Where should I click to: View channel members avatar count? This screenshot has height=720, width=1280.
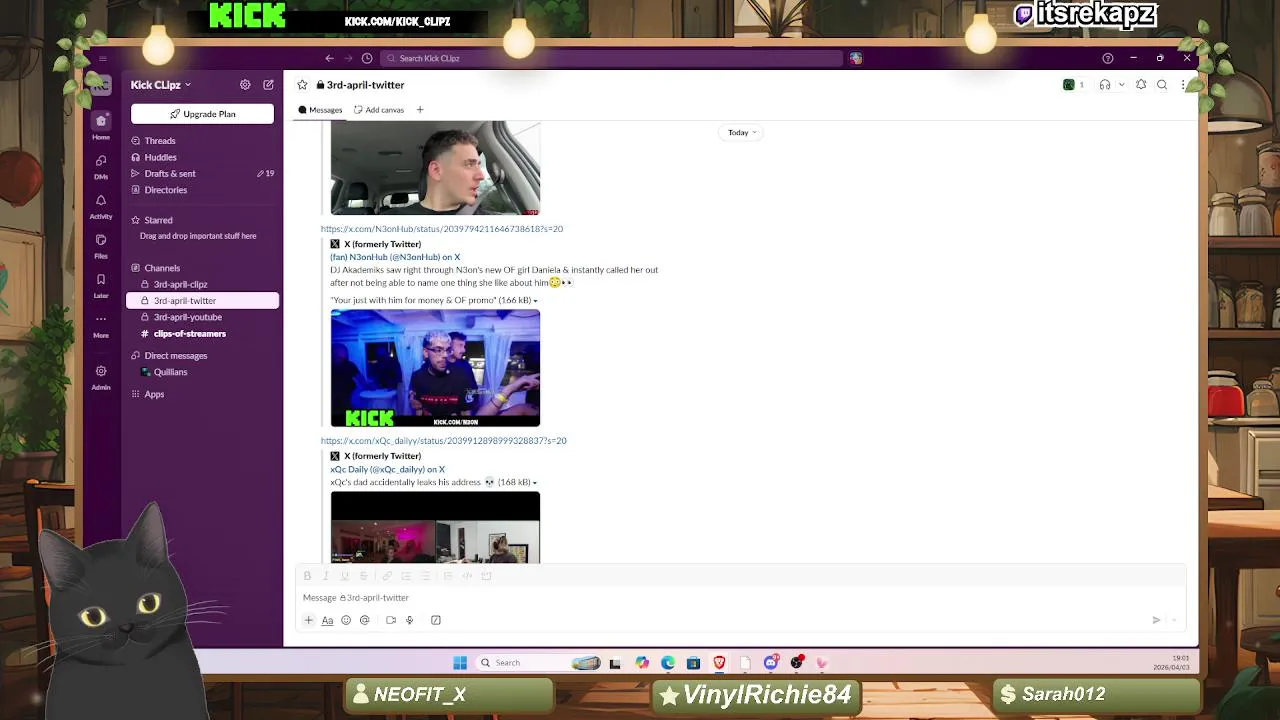pos(1074,85)
